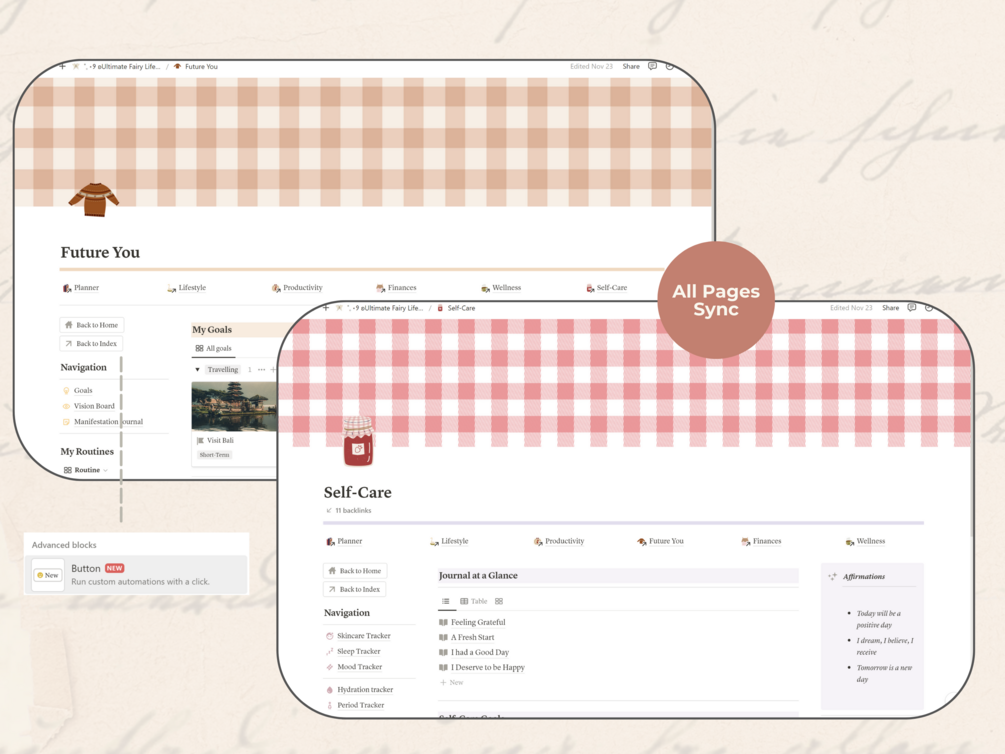Open Vision Board navigation item
This screenshot has width=1005, height=754.
[88, 406]
